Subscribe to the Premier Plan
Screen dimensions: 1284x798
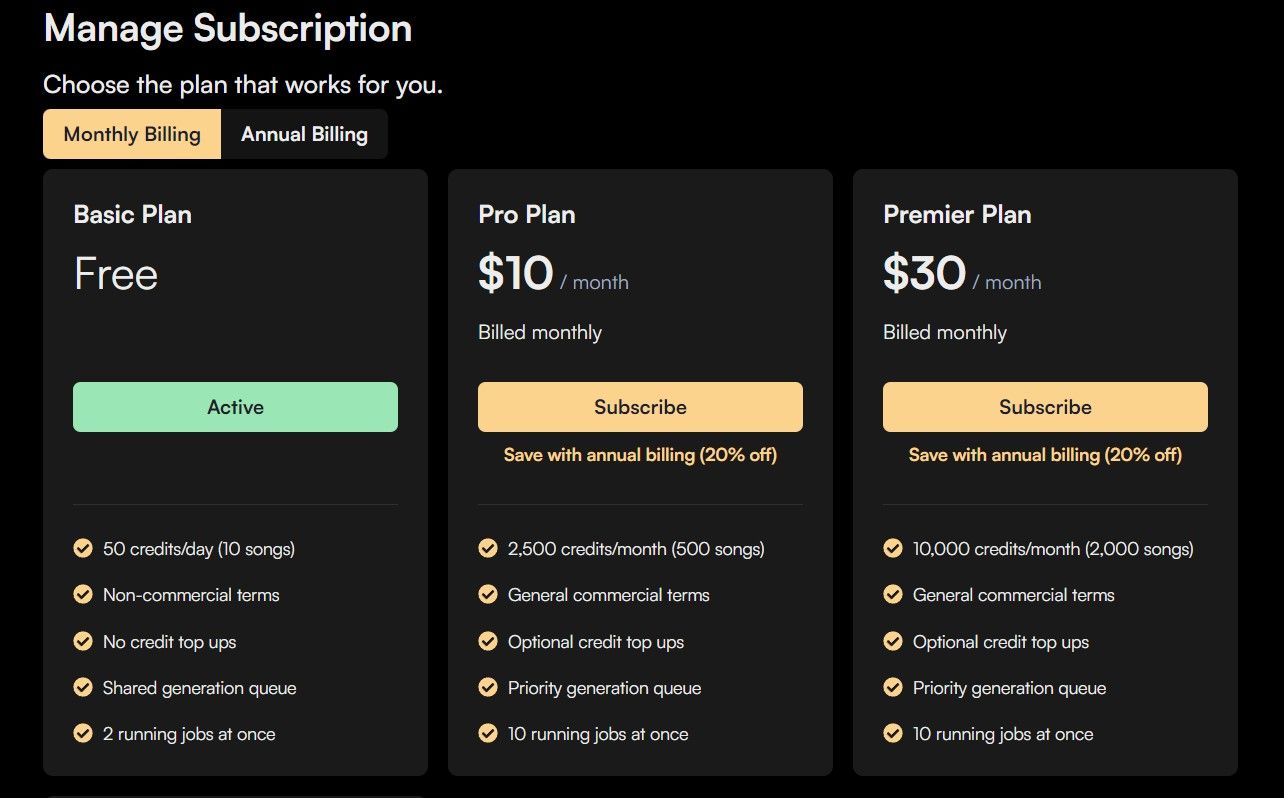point(1045,407)
